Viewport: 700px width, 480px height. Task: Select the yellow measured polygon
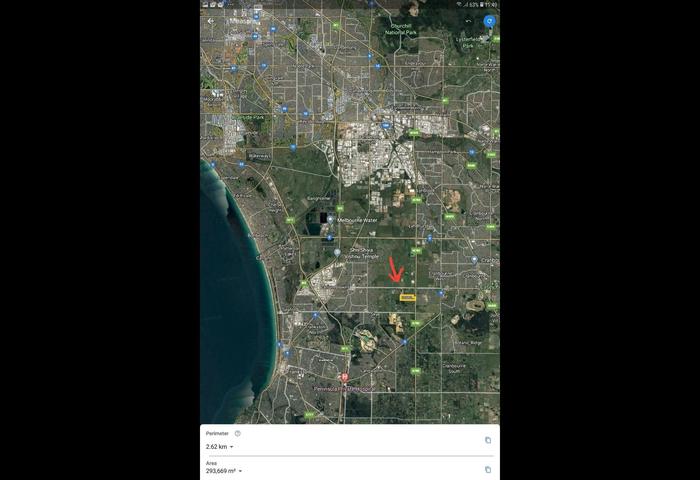coord(408,297)
